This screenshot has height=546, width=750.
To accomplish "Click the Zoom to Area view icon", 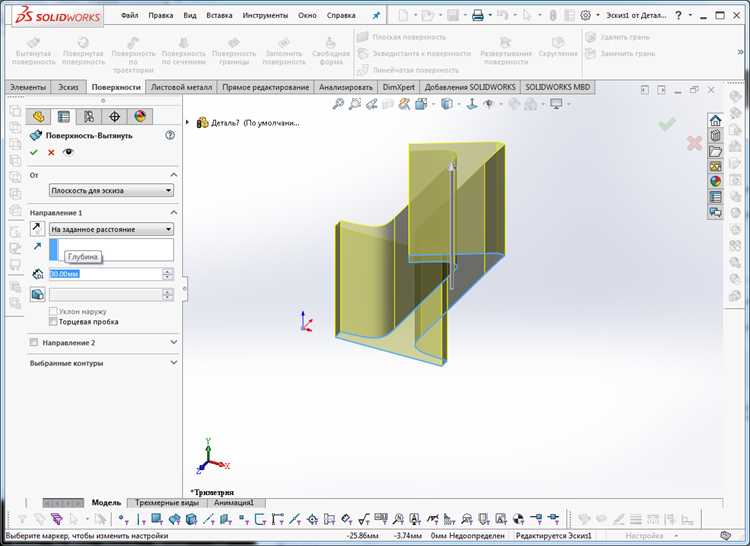I will [x=355, y=104].
